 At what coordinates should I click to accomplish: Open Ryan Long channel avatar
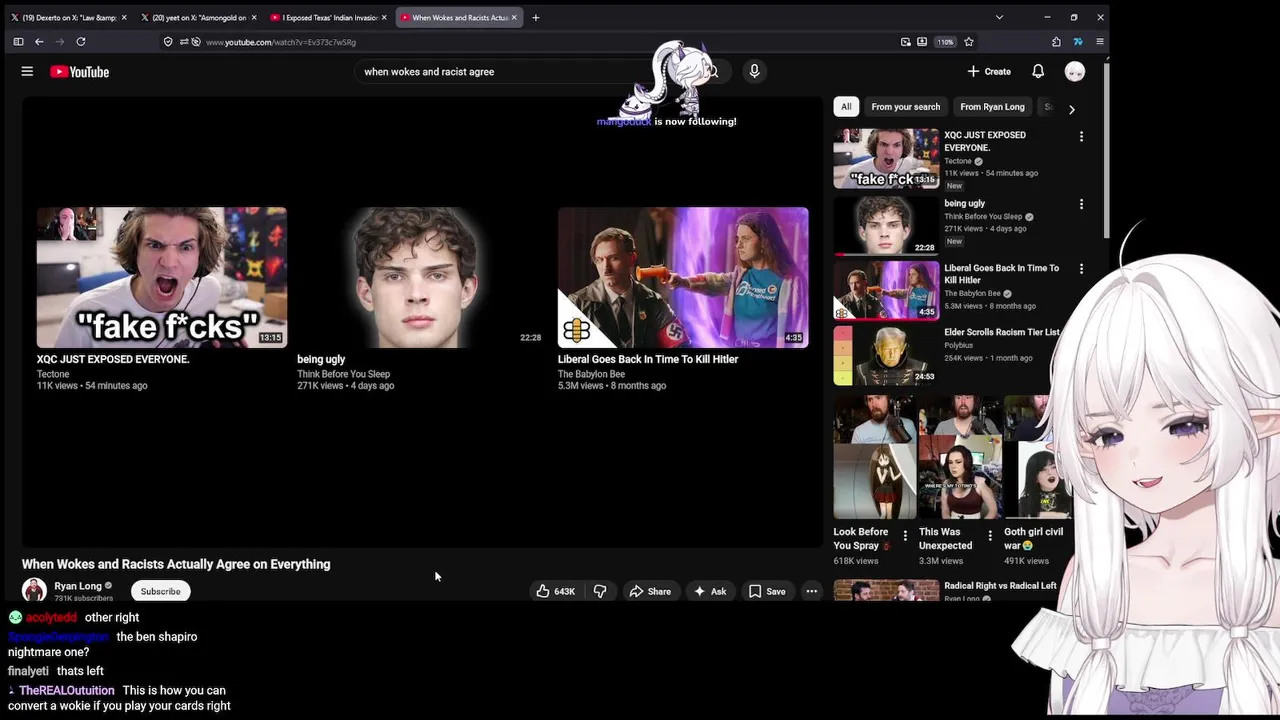[x=34, y=590]
